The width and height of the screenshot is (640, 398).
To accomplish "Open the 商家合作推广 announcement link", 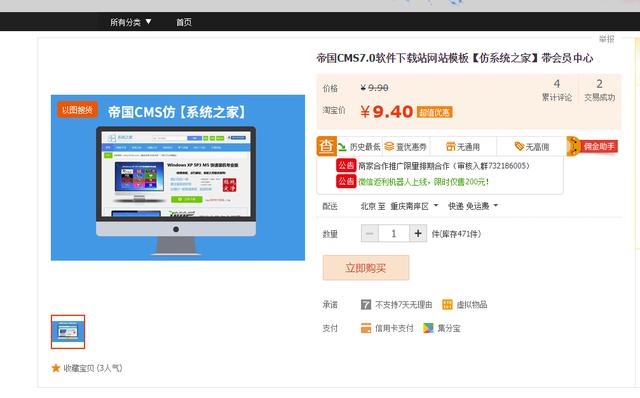I will pyautogui.click(x=444, y=166).
